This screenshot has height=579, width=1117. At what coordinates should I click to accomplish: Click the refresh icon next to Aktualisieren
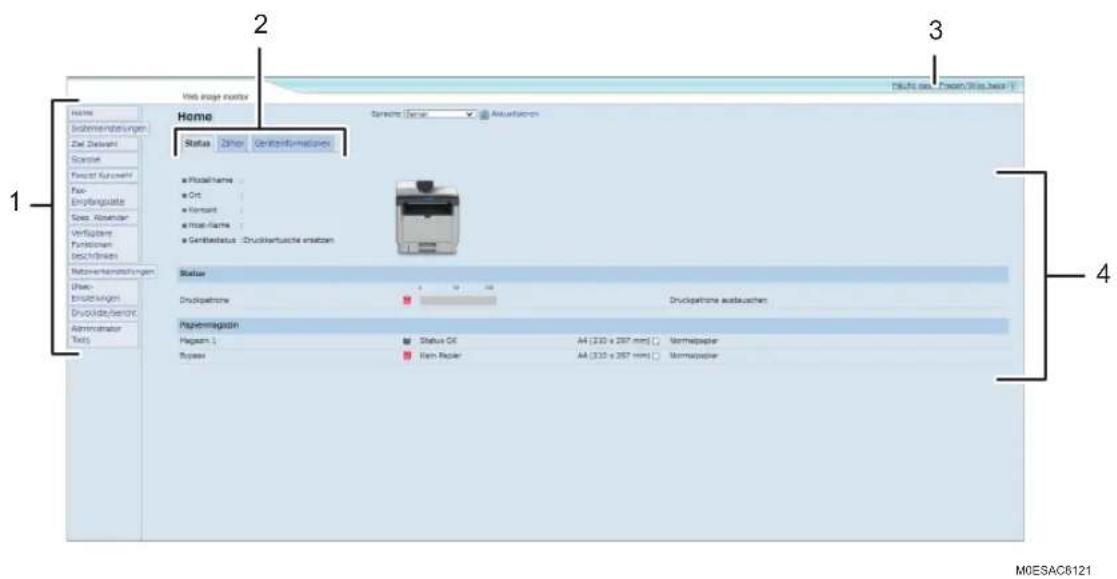(484, 115)
